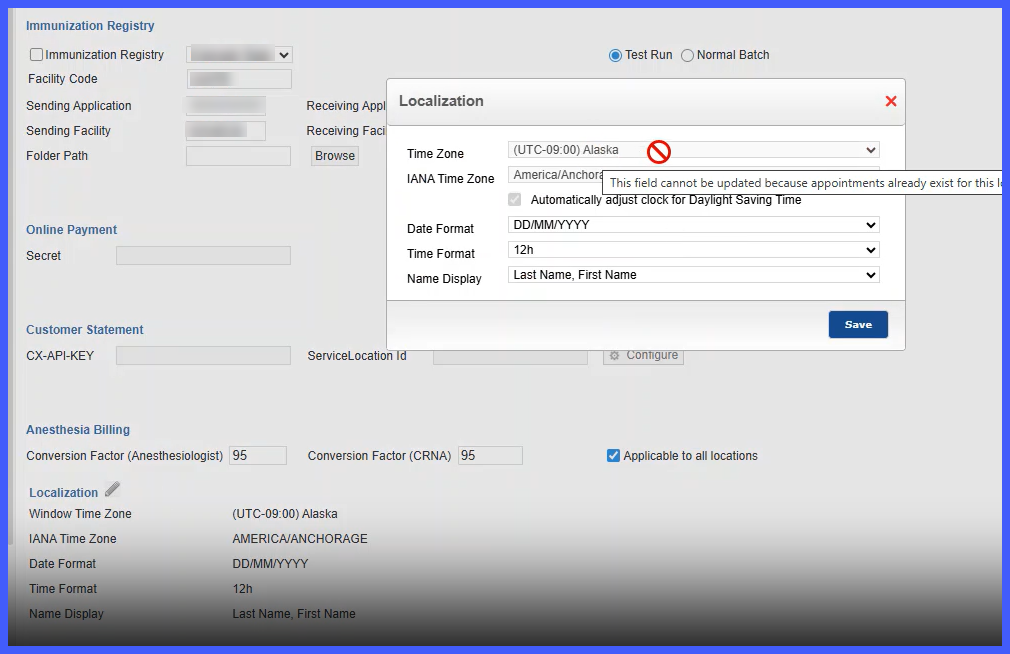Click the Browse button for Folder Path

335,156
